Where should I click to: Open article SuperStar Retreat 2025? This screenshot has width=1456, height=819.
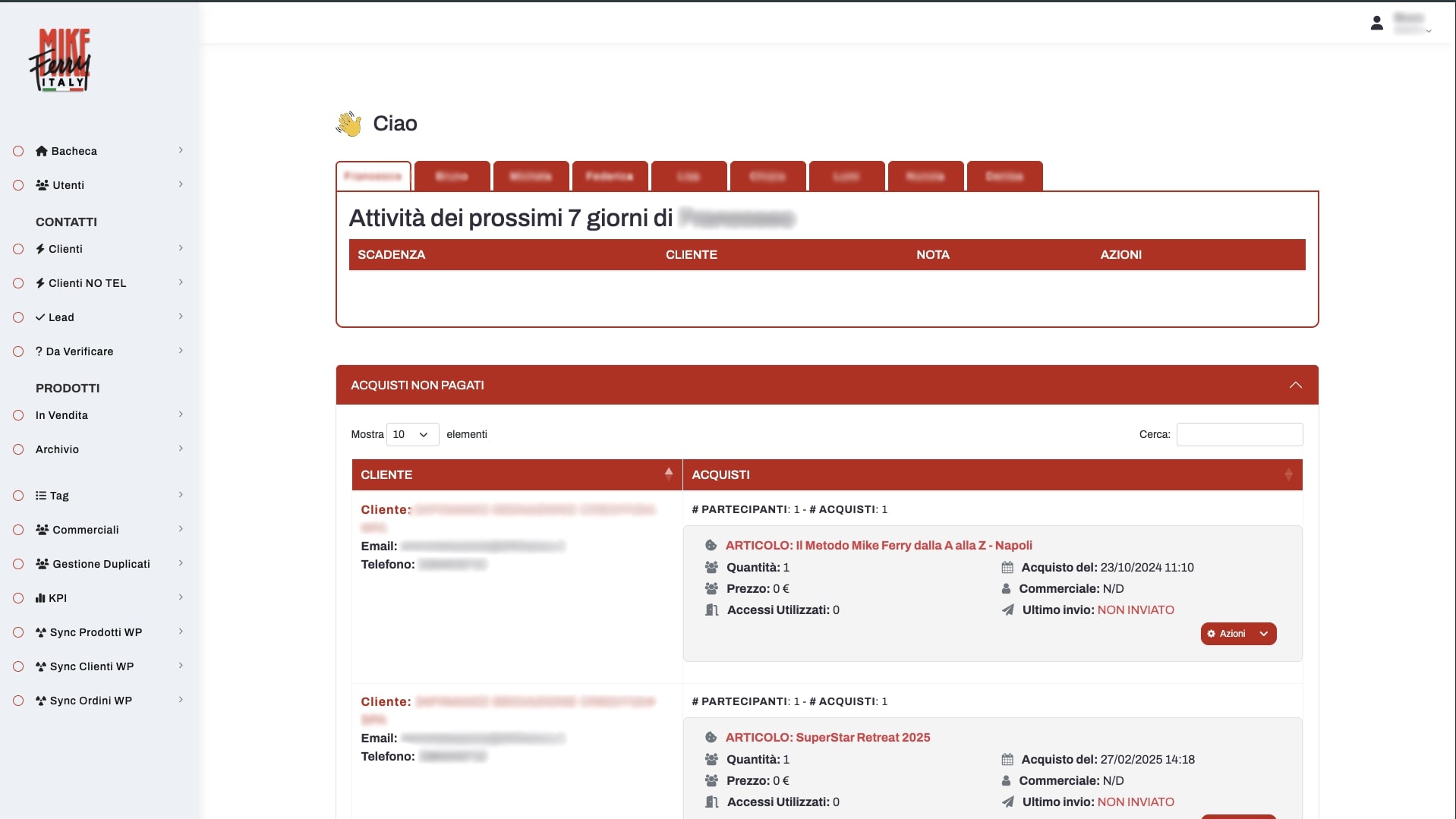click(x=827, y=737)
